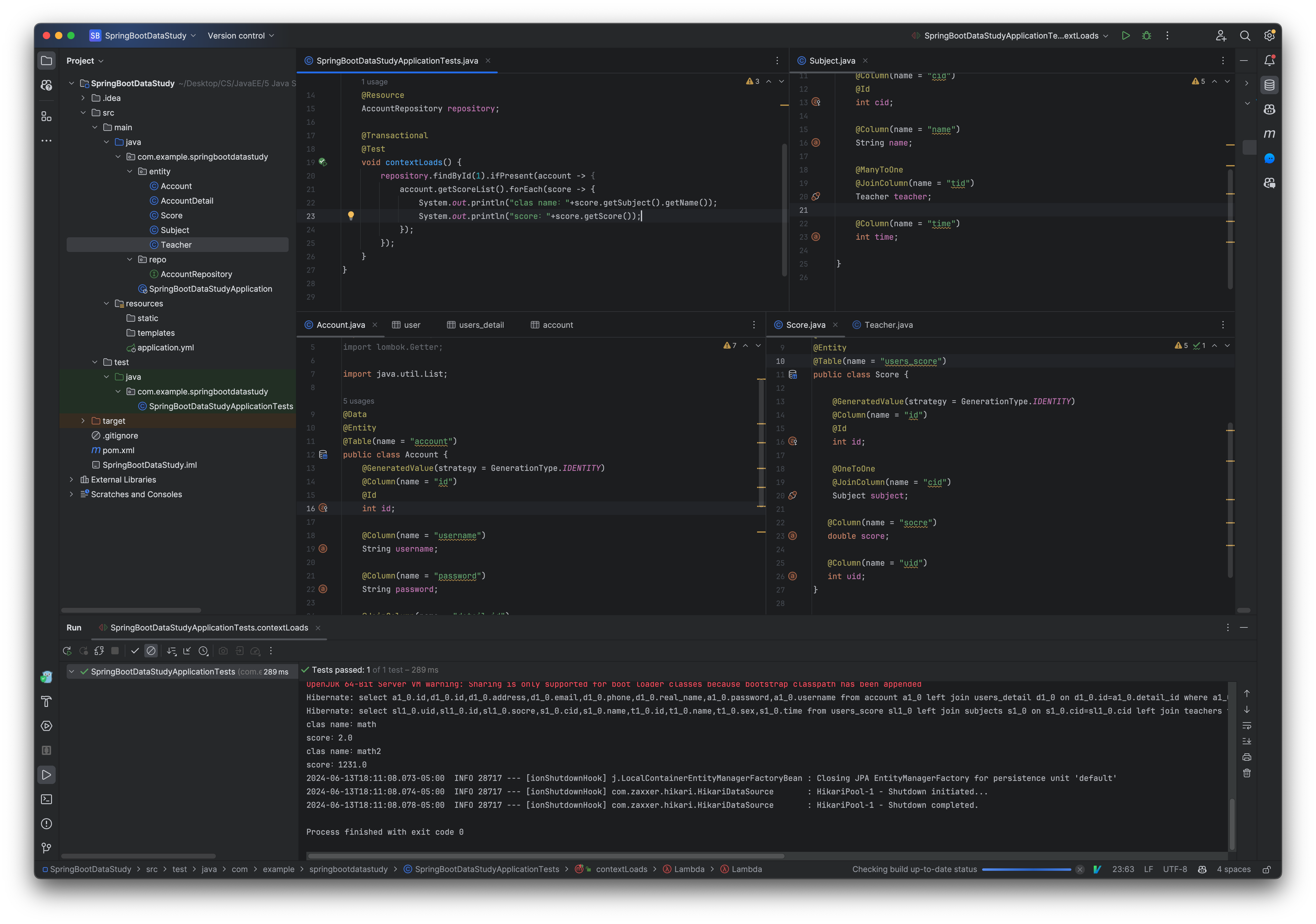Open Git tool window at bottom left
1316x924 pixels.
(x=46, y=848)
